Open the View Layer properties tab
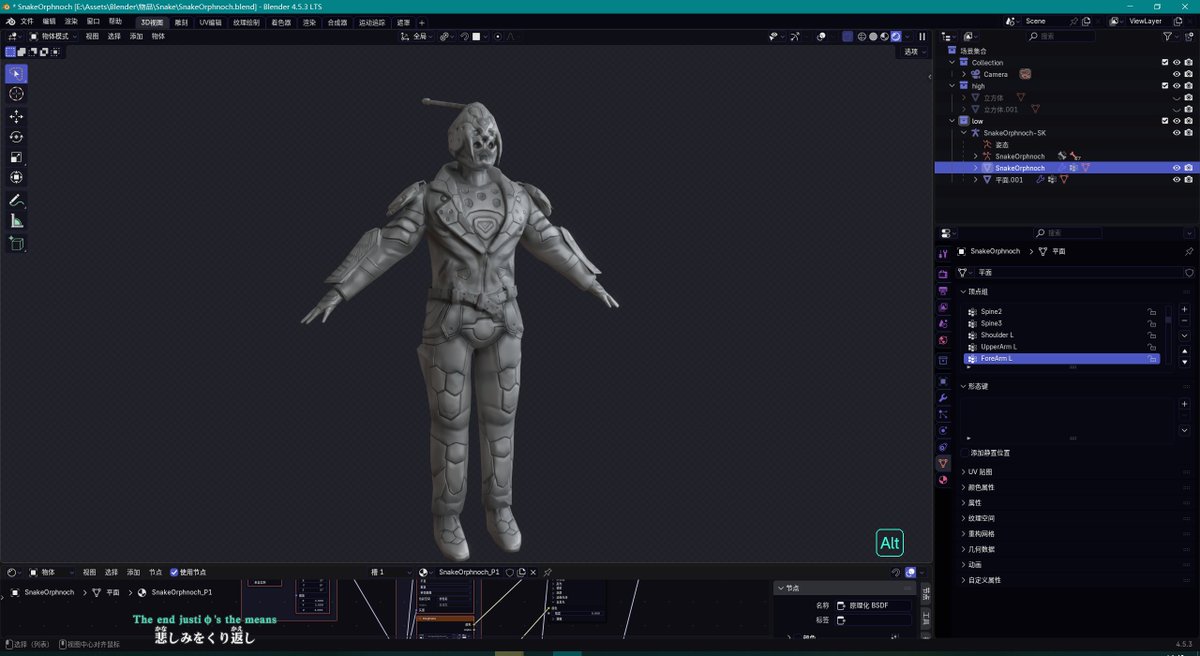 click(943, 308)
